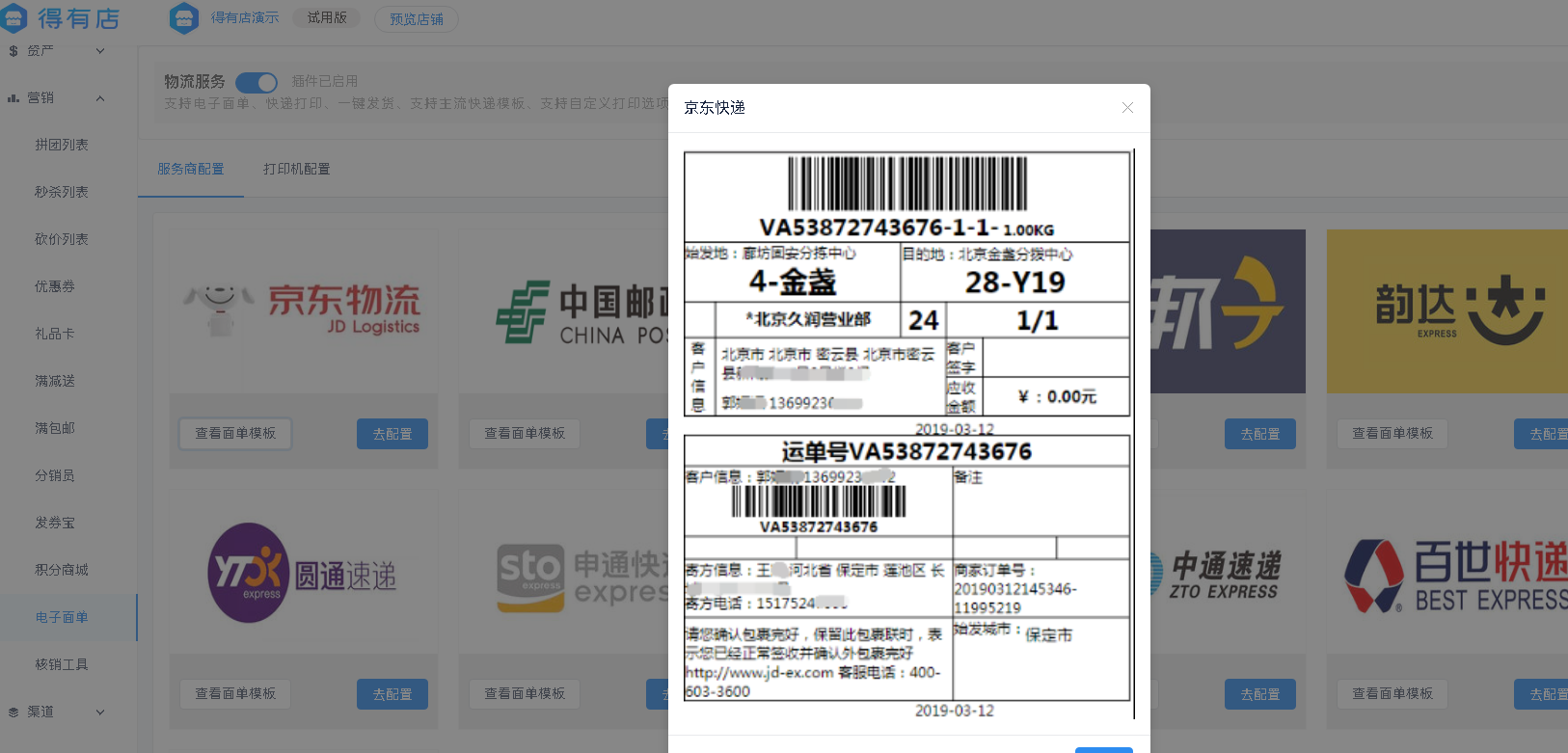Click the 得有店演示 shop name link
Image resolution: width=1568 pixels, height=753 pixels.
tap(245, 17)
